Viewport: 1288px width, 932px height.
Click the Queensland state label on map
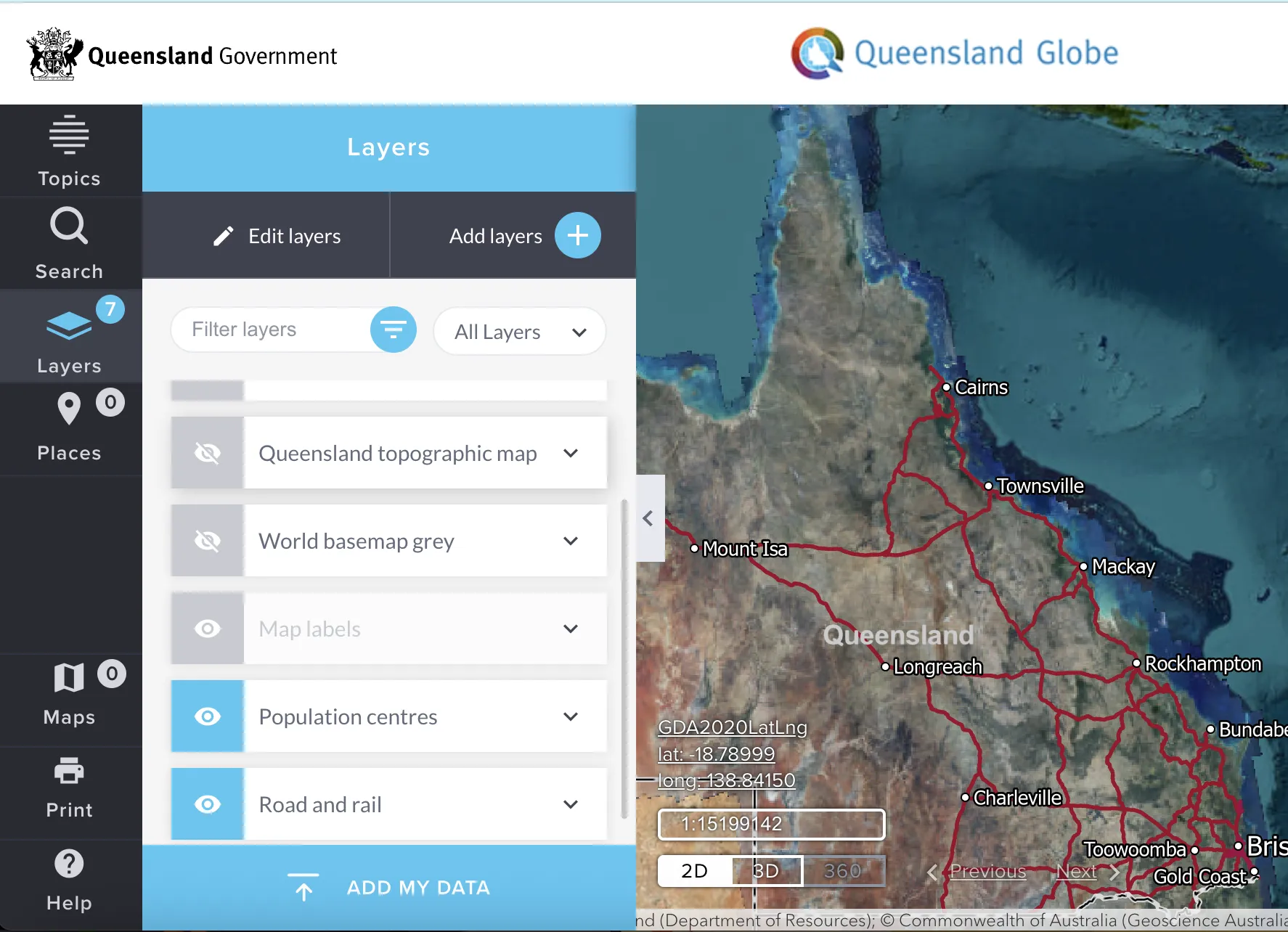coord(898,635)
